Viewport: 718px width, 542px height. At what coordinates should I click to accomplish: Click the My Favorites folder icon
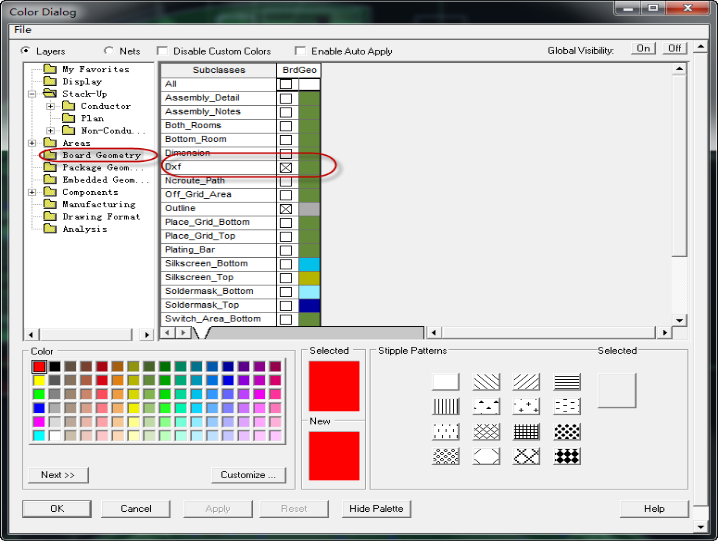[50, 69]
